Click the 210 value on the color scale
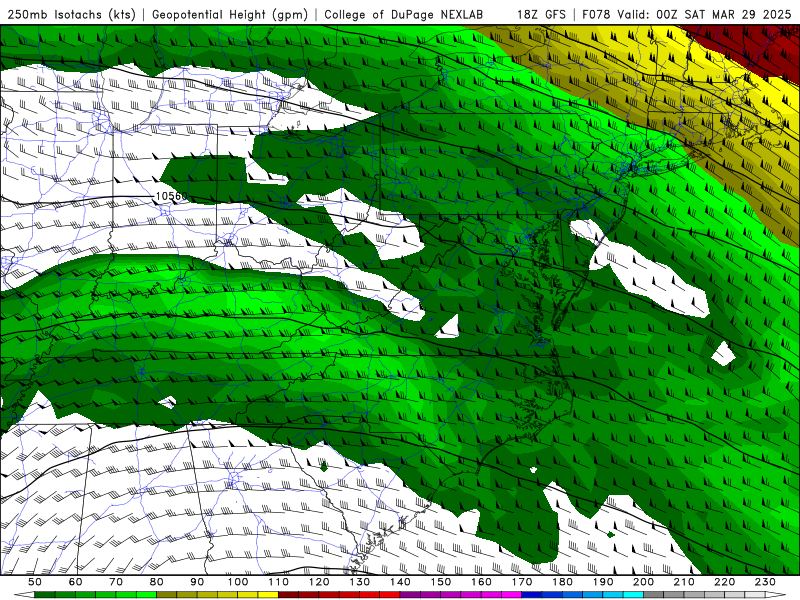This screenshot has width=800, height=600. (x=684, y=582)
